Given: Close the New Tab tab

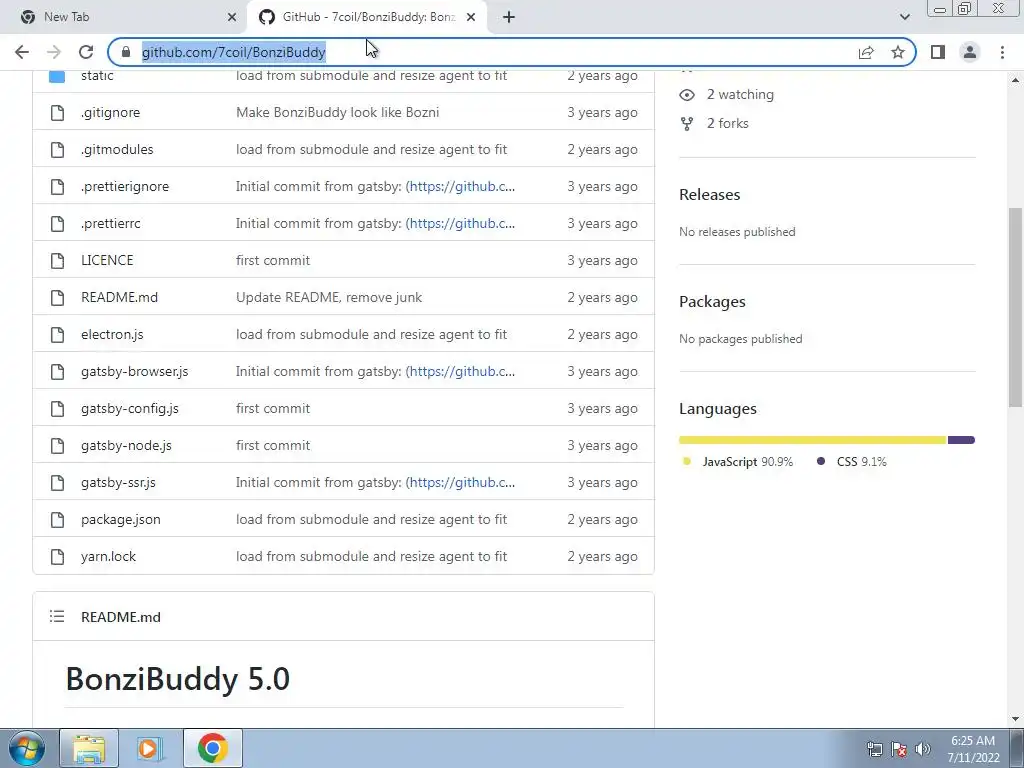Looking at the screenshot, I should pos(232,17).
